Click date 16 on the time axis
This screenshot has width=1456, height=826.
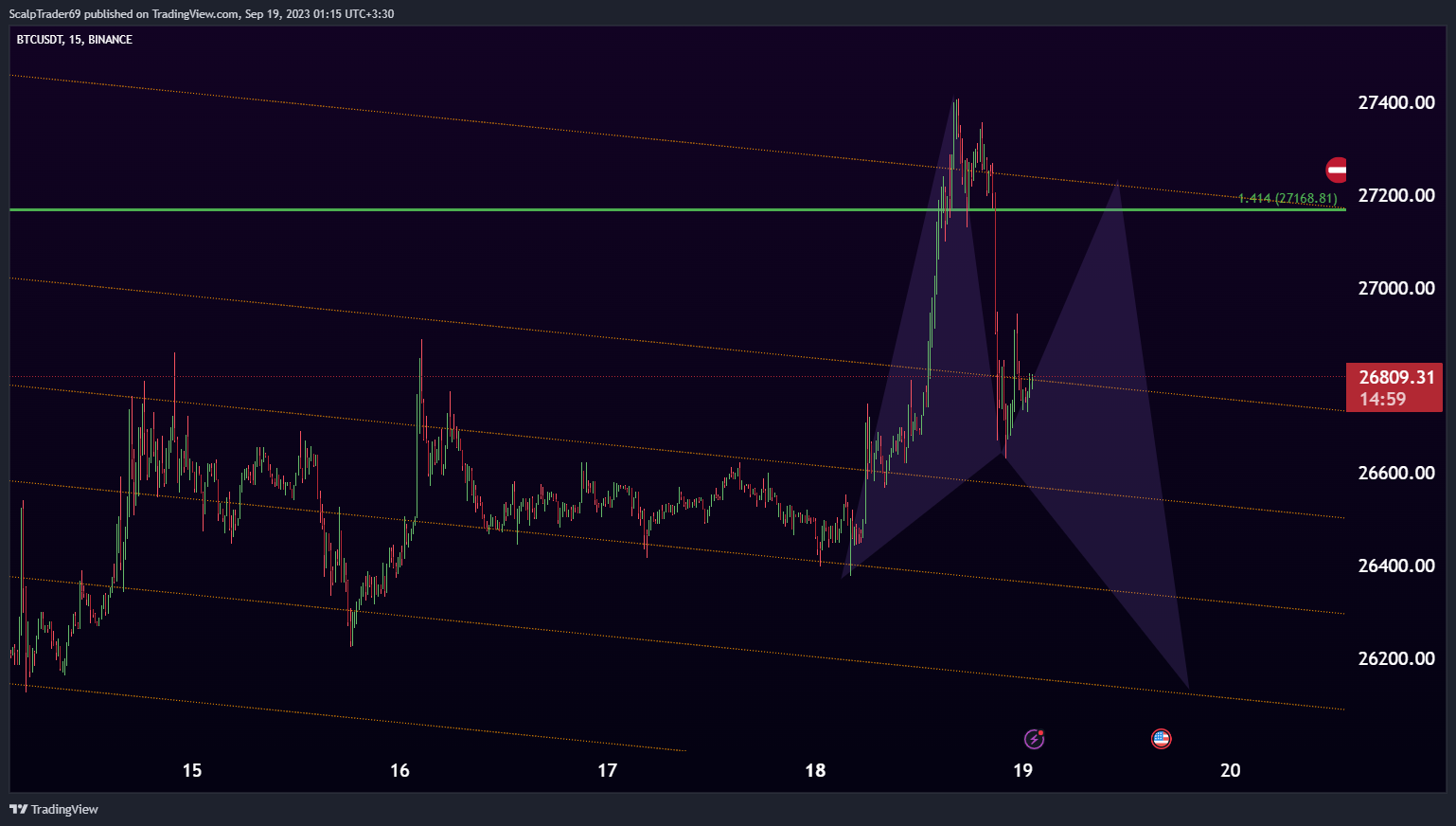(400, 770)
